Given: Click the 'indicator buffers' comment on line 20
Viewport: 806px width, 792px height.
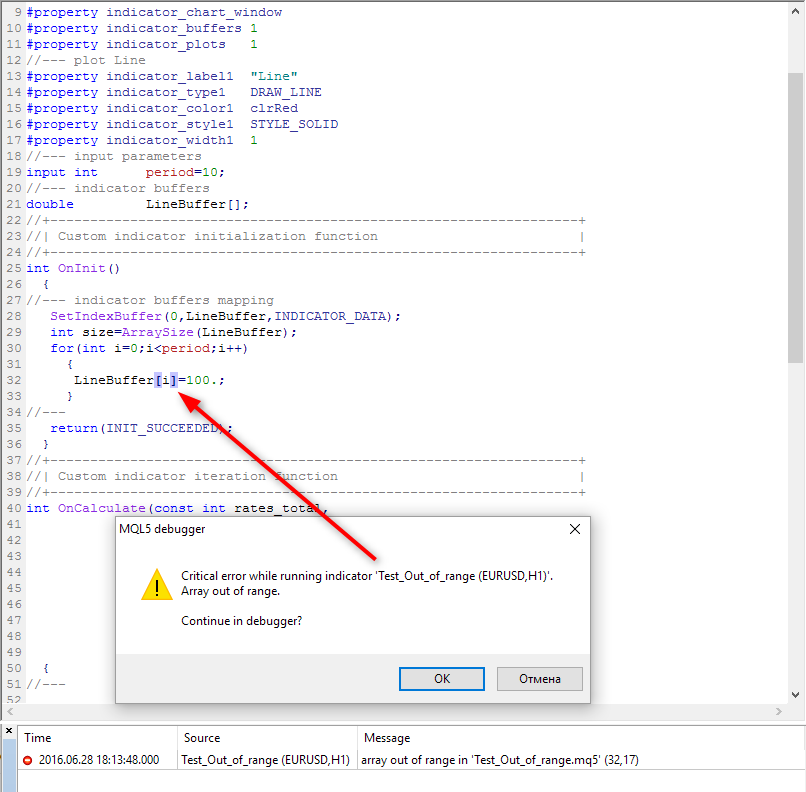Looking at the screenshot, I should [142, 188].
